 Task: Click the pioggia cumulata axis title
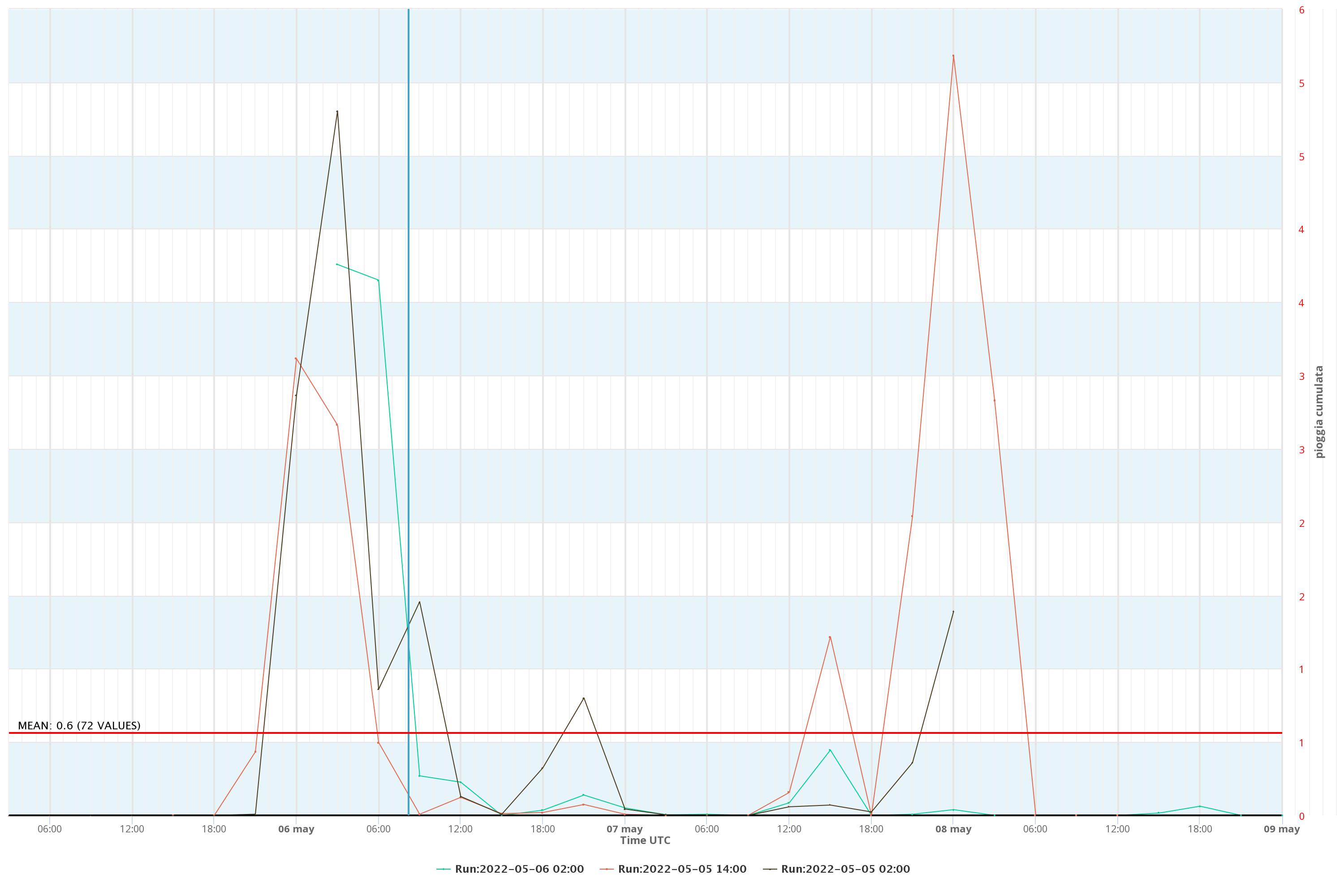click(1319, 411)
